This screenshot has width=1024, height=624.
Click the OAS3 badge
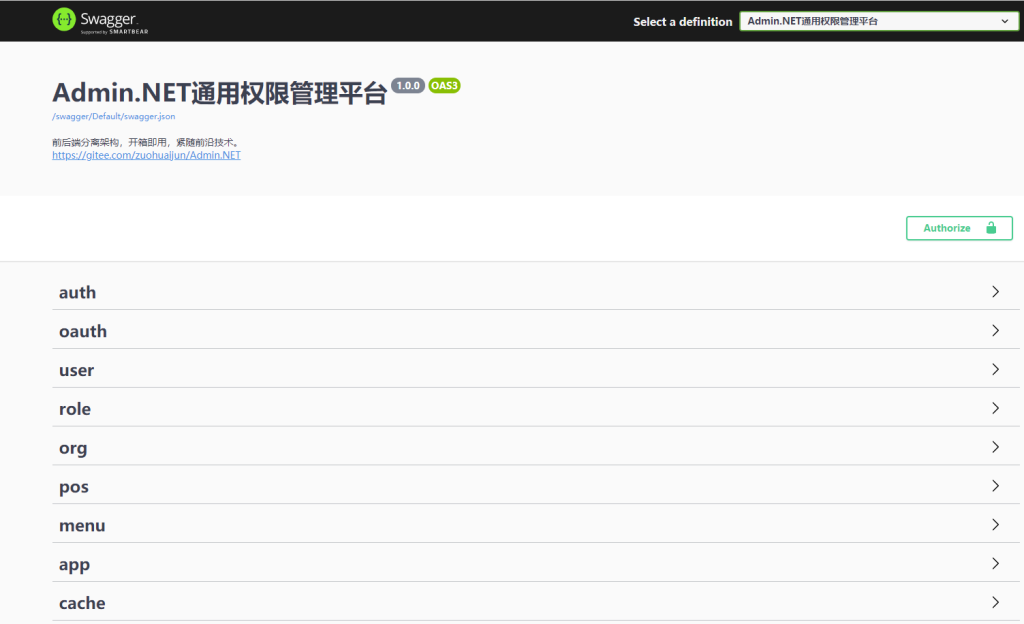pos(444,86)
